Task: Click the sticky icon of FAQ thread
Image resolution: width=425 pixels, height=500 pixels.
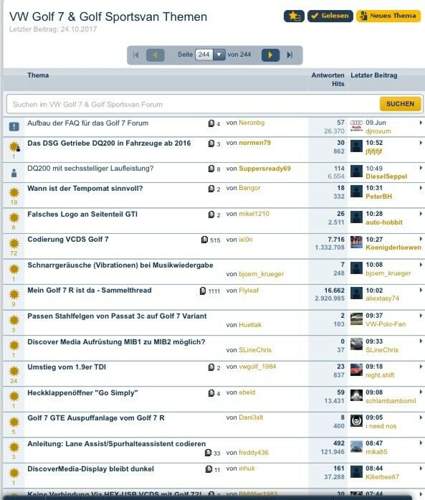Action: click(x=14, y=126)
